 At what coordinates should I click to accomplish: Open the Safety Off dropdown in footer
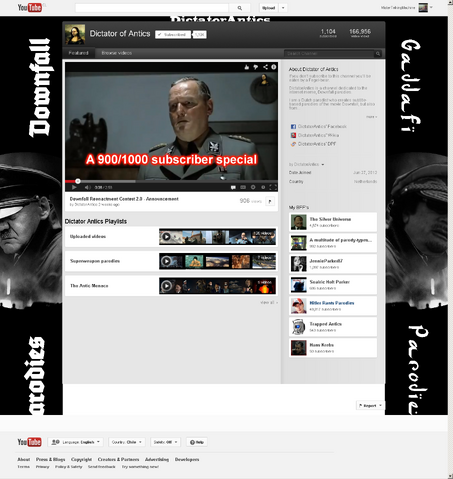165,442
